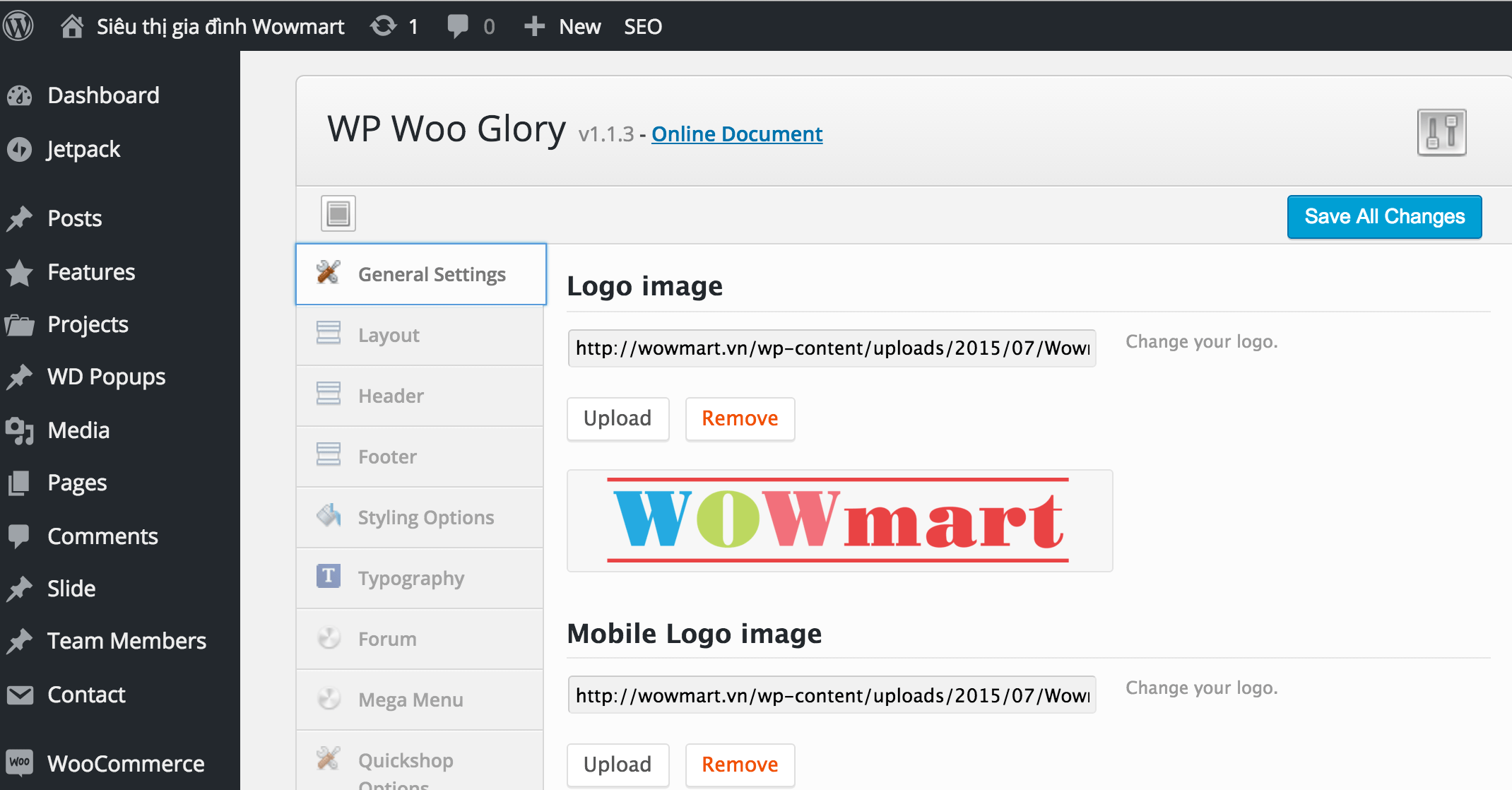This screenshot has height=790, width=1512.
Task: Open the Online Document link
Action: pyautogui.click(x=737, y=134)
